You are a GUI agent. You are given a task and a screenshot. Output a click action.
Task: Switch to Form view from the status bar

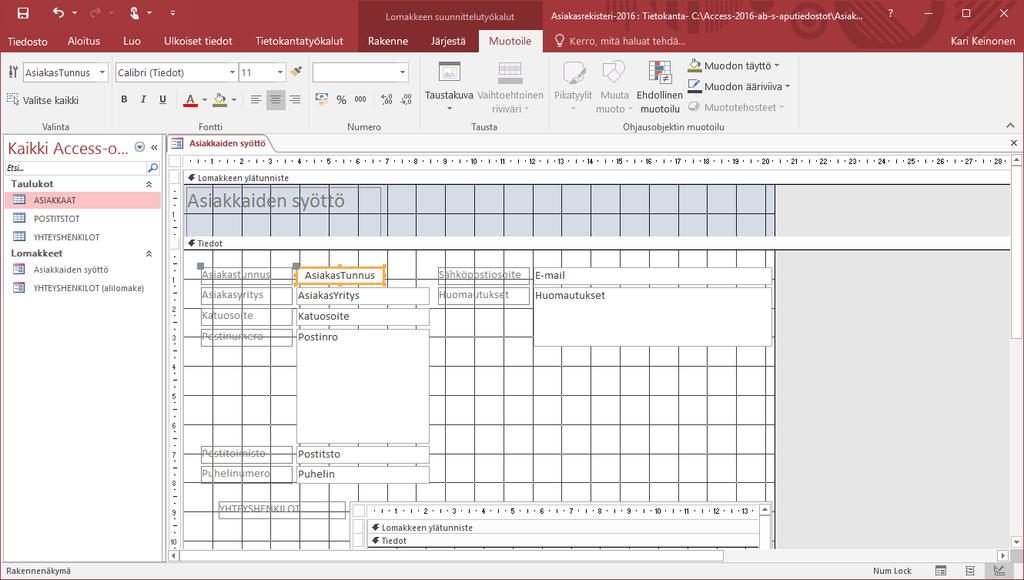[940, 570]
